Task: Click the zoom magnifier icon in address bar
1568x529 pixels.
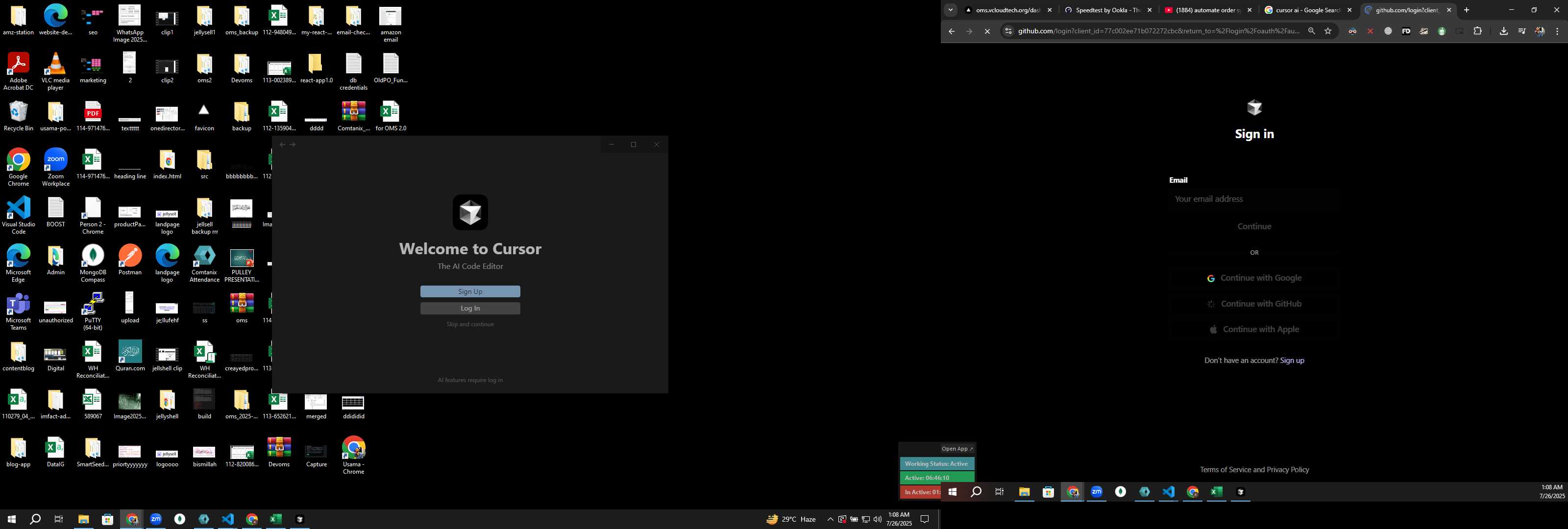Action: tap(1311, 31)
